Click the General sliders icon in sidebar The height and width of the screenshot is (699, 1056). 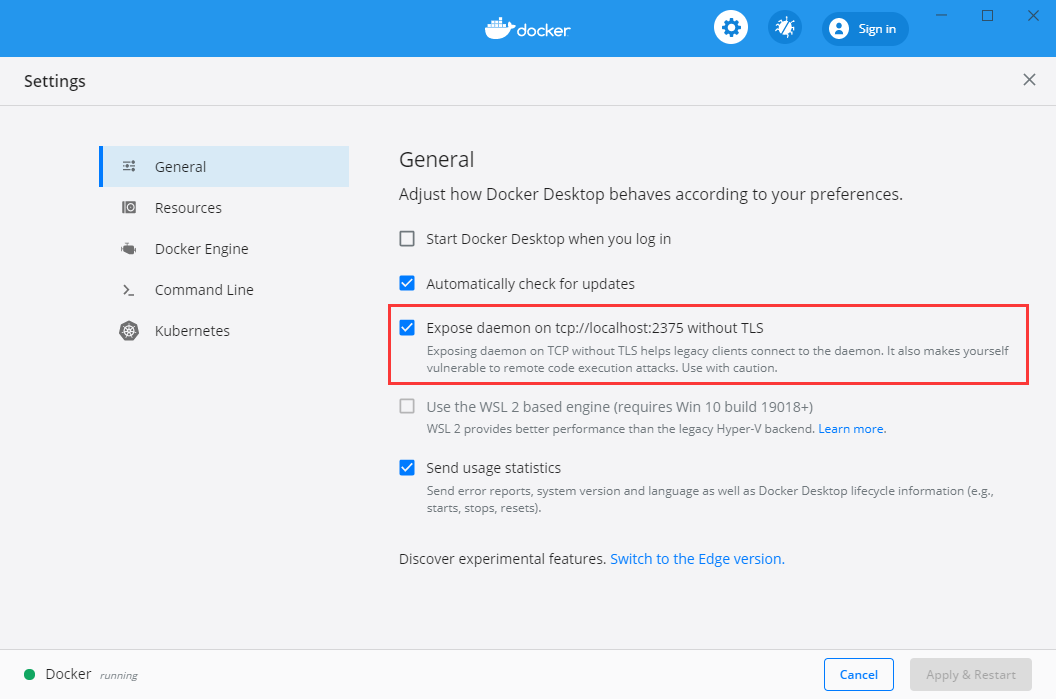click(129, 166)
